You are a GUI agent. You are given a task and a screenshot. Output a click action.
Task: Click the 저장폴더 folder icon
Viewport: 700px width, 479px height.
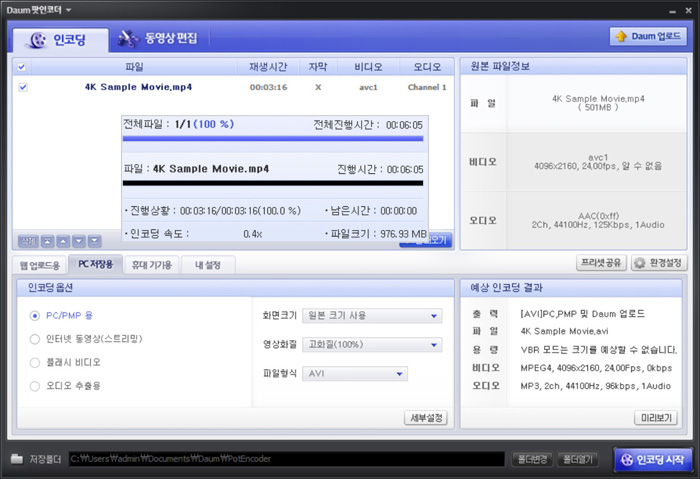tap(17, 459)
